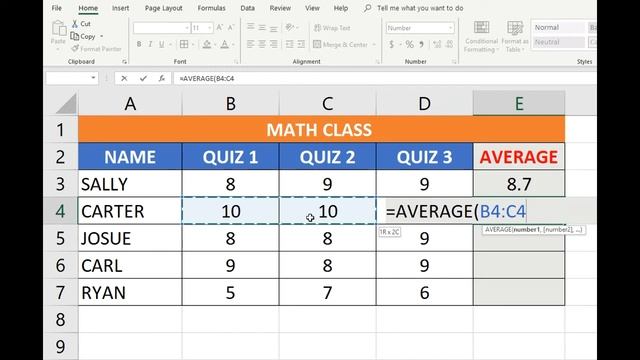Click the Select All corner triangle
The height and width of the screenshot is (360, 640).
tap(66, 104)
